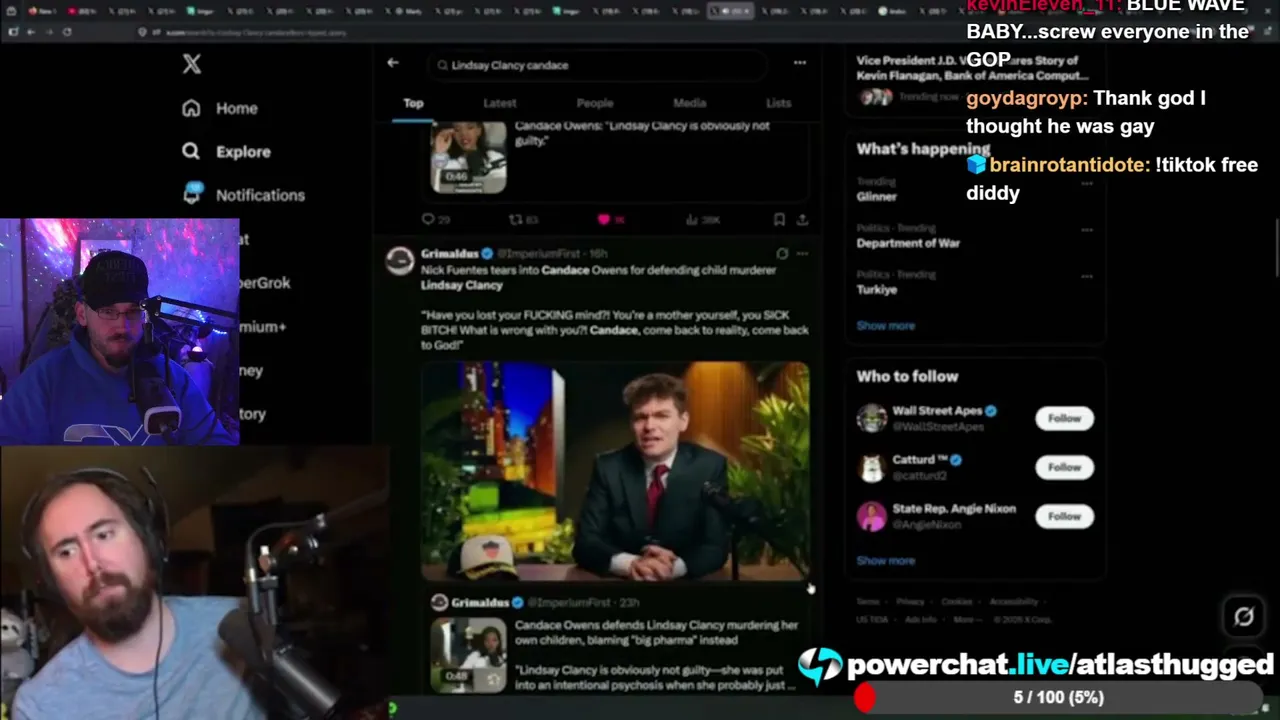Open the Cookies footer link

(x=957, y=602)
